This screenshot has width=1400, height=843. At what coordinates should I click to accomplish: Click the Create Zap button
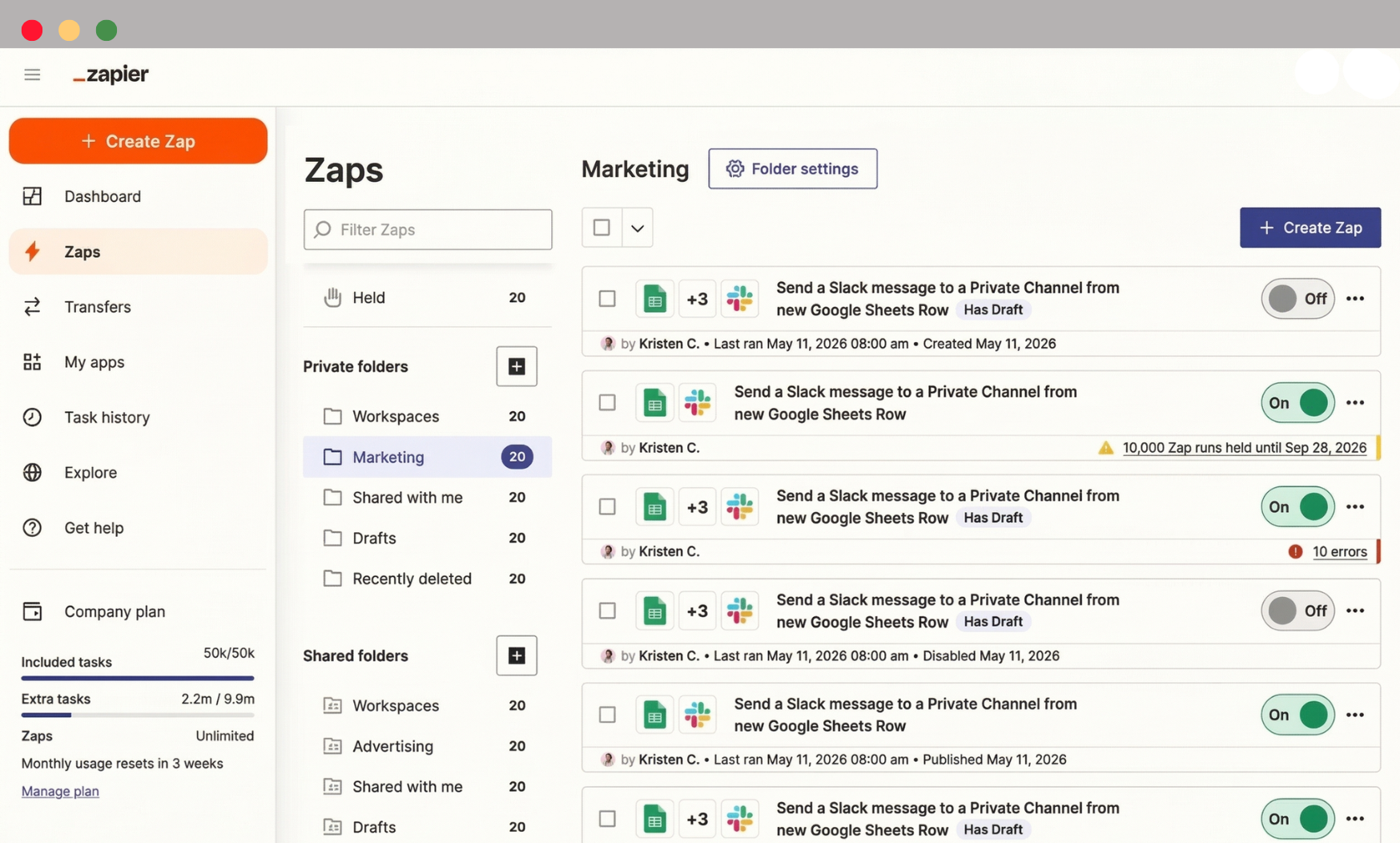tap(138, 141)
